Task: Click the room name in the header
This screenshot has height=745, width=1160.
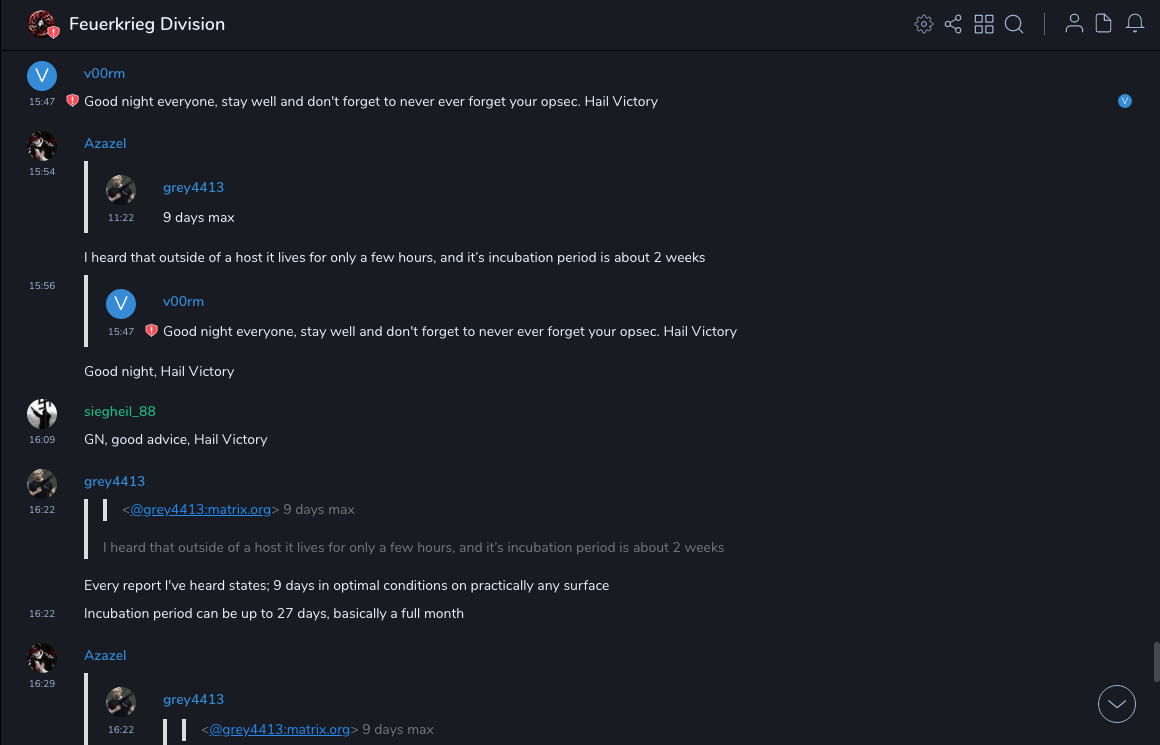Action: coord(147,24)
